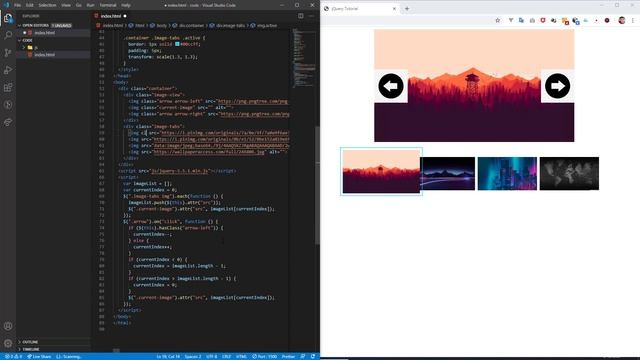This screenshot has height=360, width=640.
Task: Click the right arrow on the image slider
Action: (557, 86)
